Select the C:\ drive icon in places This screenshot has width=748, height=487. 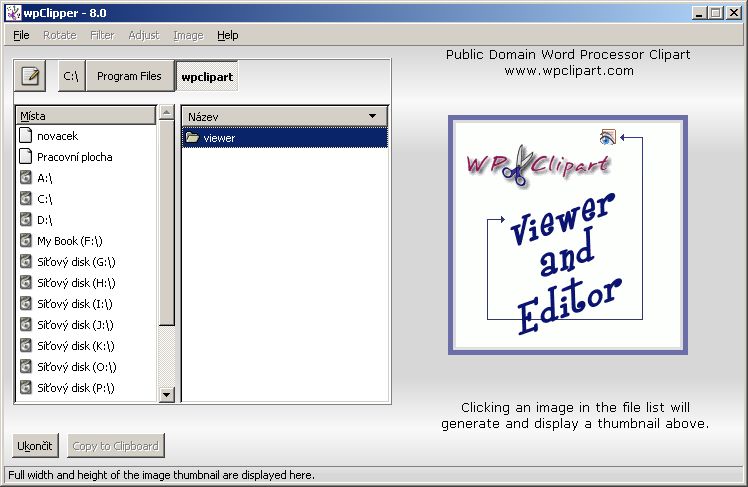(26, 199)
